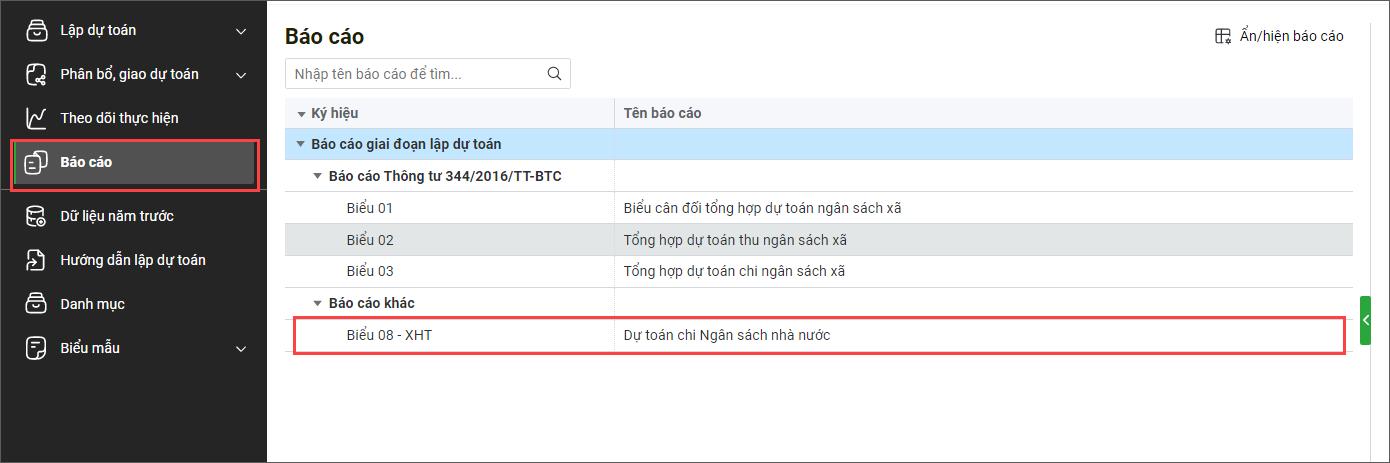Expand the Biểu mẫu menu chevron
The width and height of the screenshot is (1390, 463).
click(241, 348)
